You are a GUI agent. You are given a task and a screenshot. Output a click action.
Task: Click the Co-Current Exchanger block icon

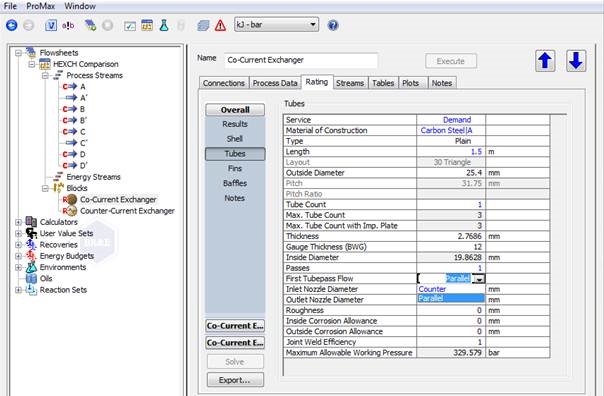(x=70, y=200)
